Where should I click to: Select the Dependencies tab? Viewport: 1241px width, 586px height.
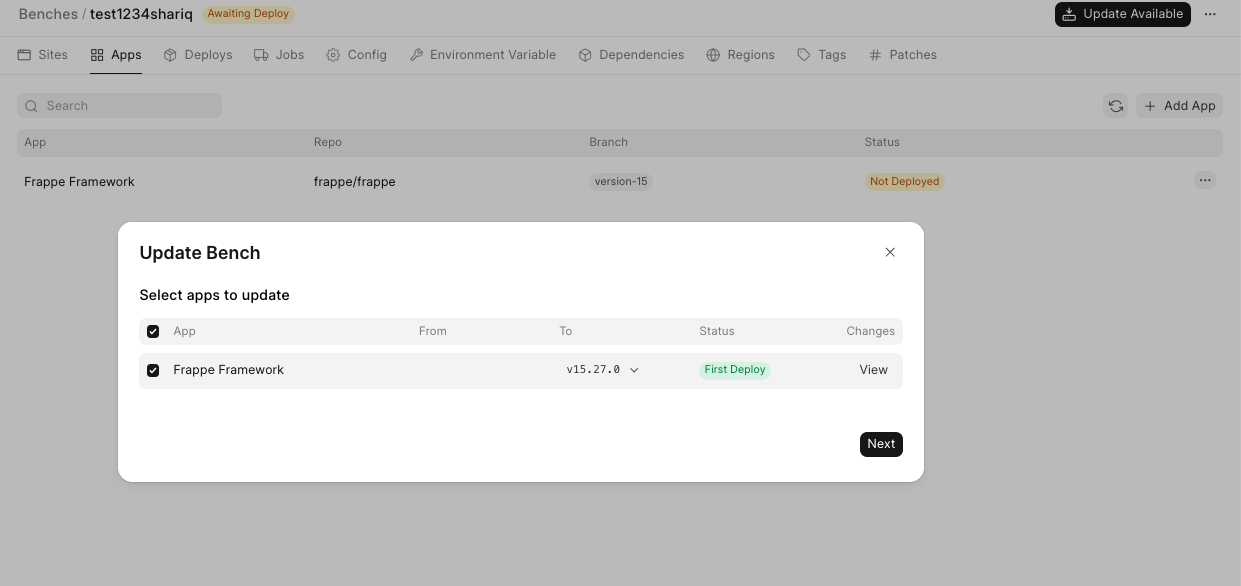pyautogui.click(x=631, y=55)
